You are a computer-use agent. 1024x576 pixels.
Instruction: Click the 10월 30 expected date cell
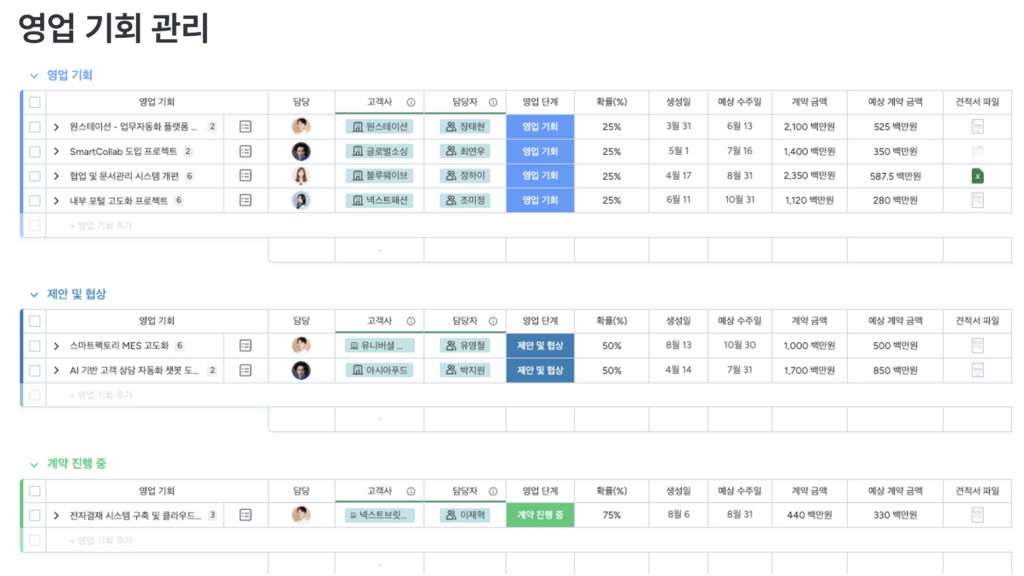point(739,345)
